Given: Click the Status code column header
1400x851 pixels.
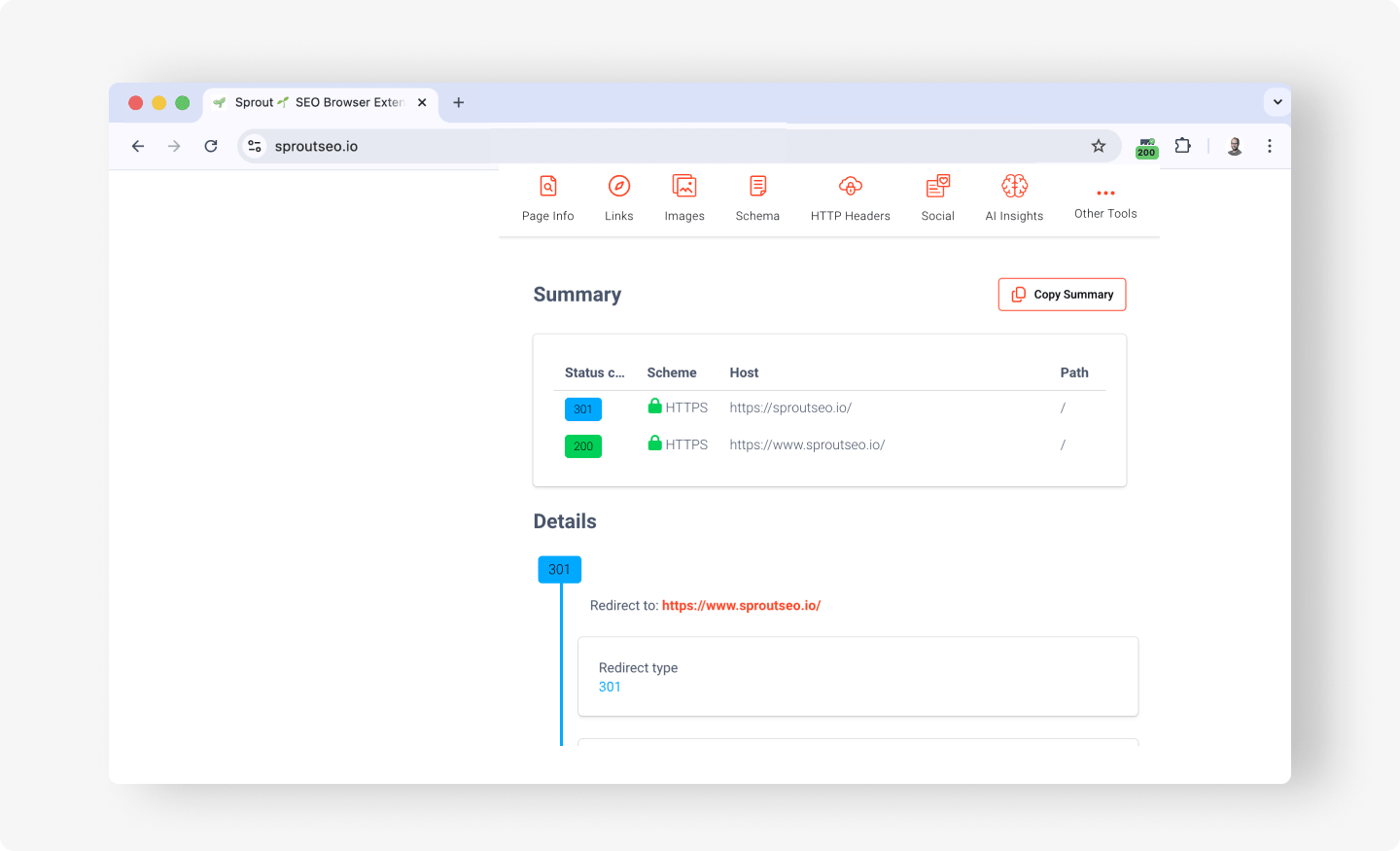Looking at the screenshot, I should [595, 372].
